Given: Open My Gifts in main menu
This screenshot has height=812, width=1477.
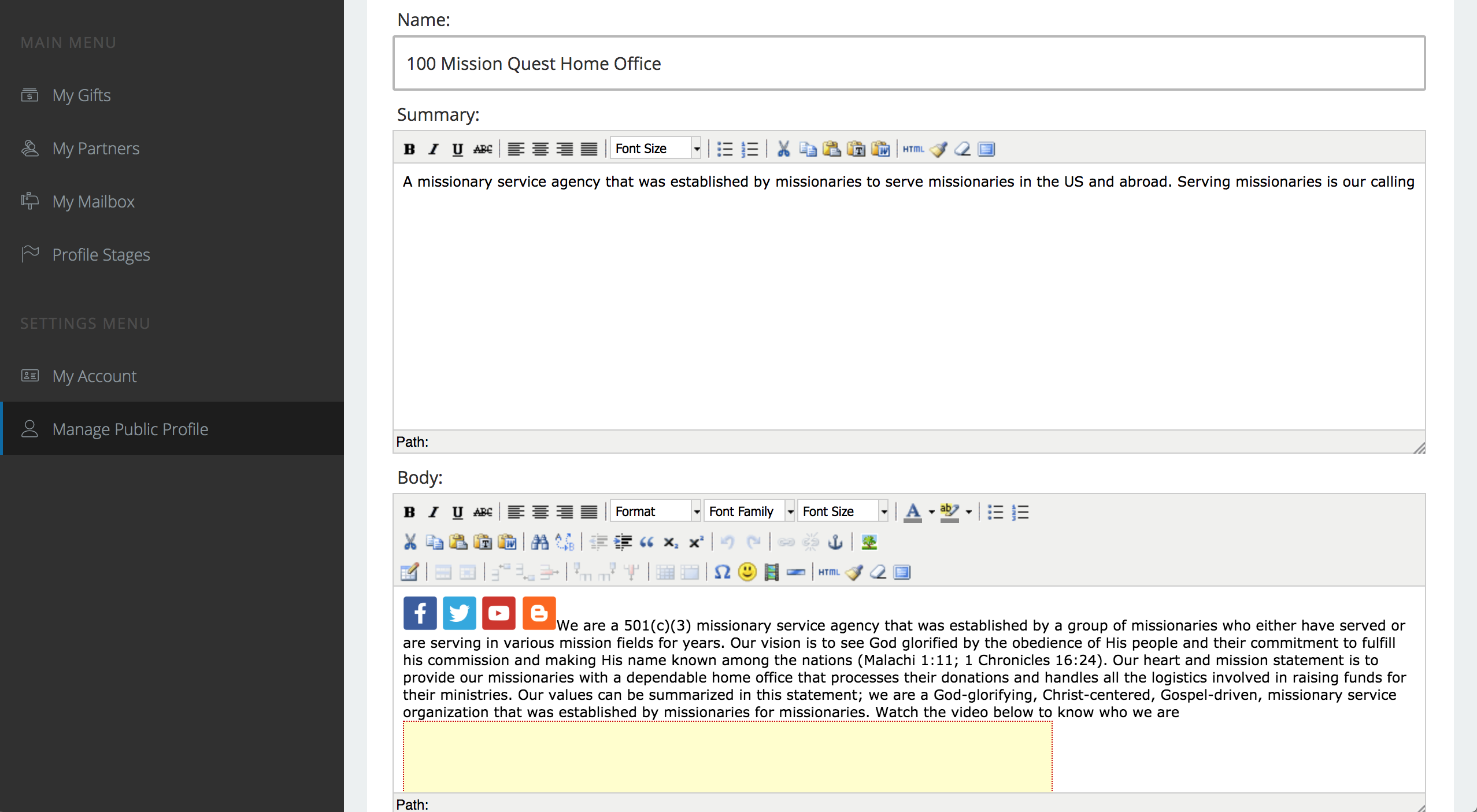Looking at the screenshot, I should point(82,95).
